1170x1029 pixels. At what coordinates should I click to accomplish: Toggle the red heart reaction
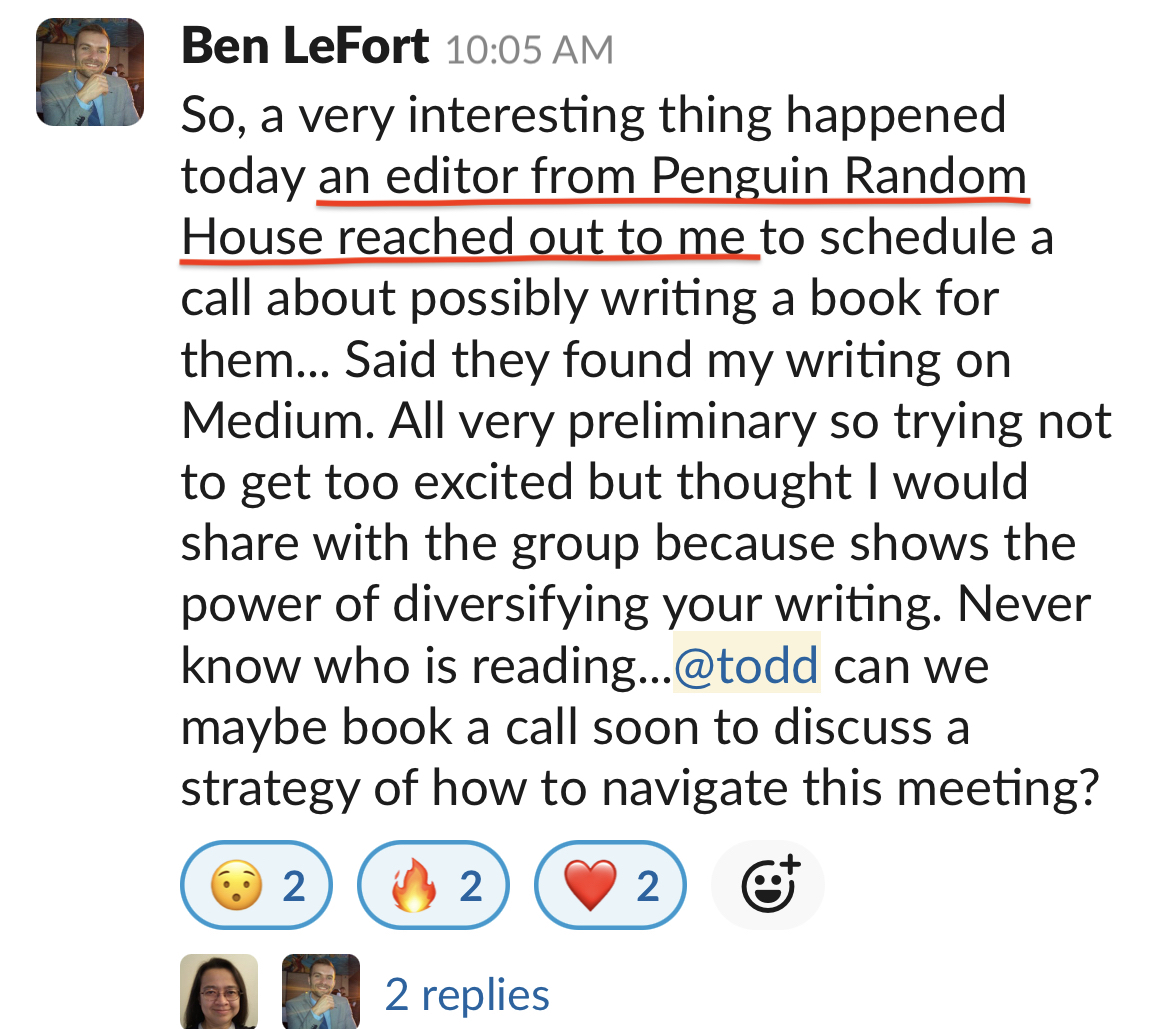point(611,886)
